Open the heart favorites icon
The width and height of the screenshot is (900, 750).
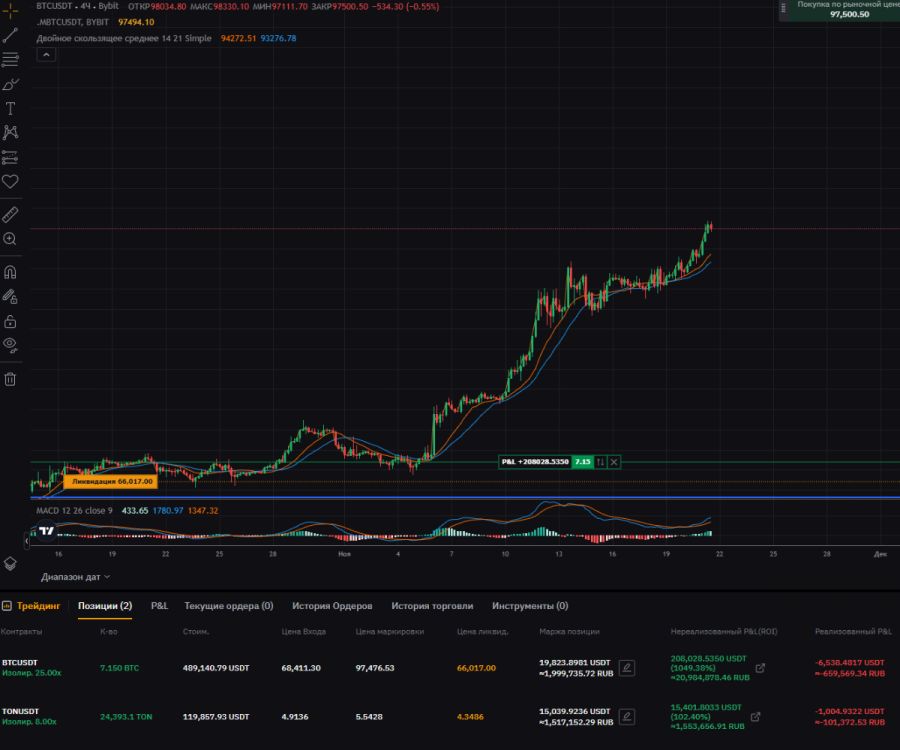tap(11, 181)
